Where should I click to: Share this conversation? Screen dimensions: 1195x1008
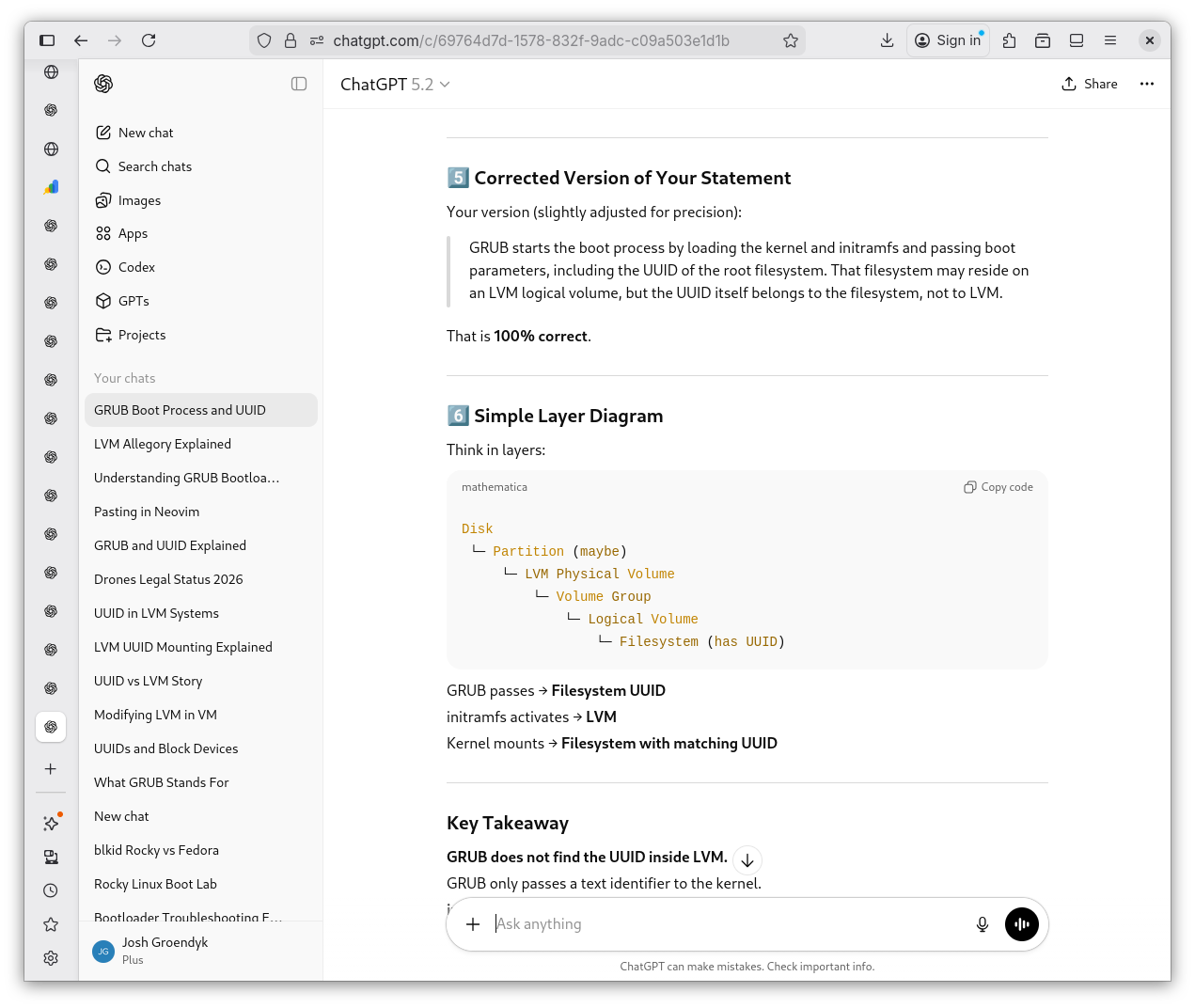pos(1090,84)
